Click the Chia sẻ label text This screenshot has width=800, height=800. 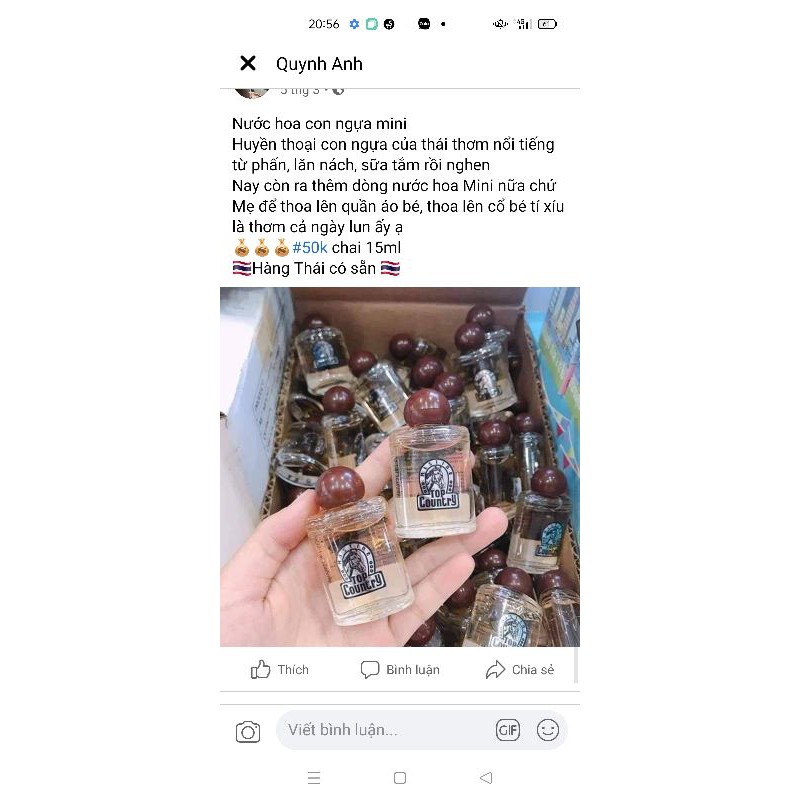(x=533, y=669)
